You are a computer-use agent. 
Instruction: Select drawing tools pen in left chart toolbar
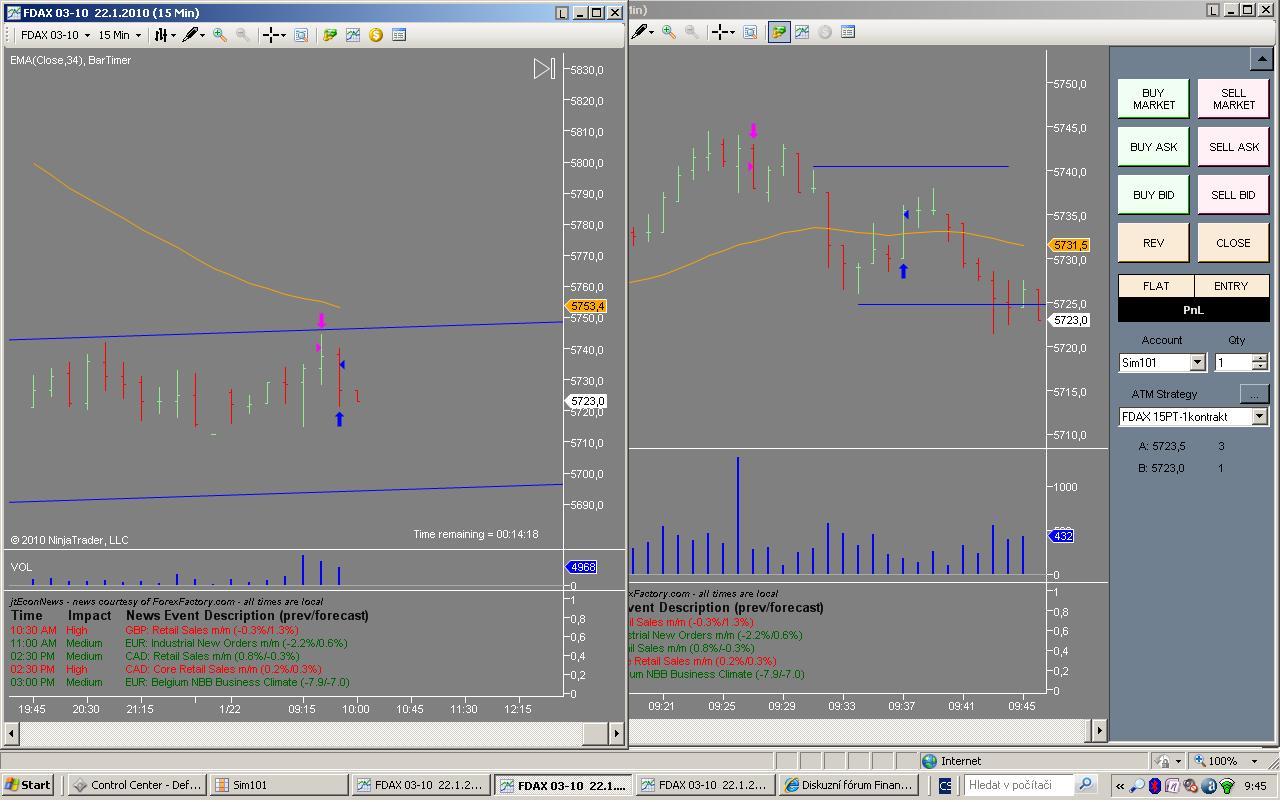193,35
